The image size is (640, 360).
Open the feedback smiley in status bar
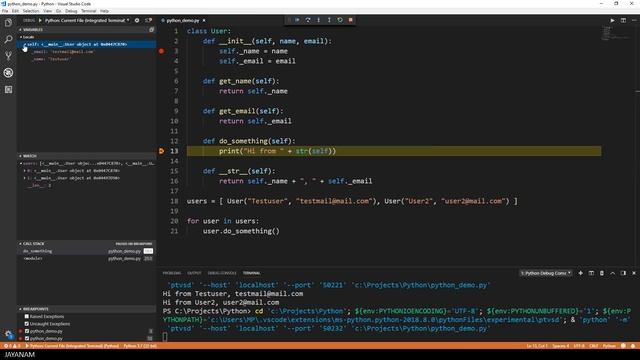pyautogui.click(x=623, y=346)
